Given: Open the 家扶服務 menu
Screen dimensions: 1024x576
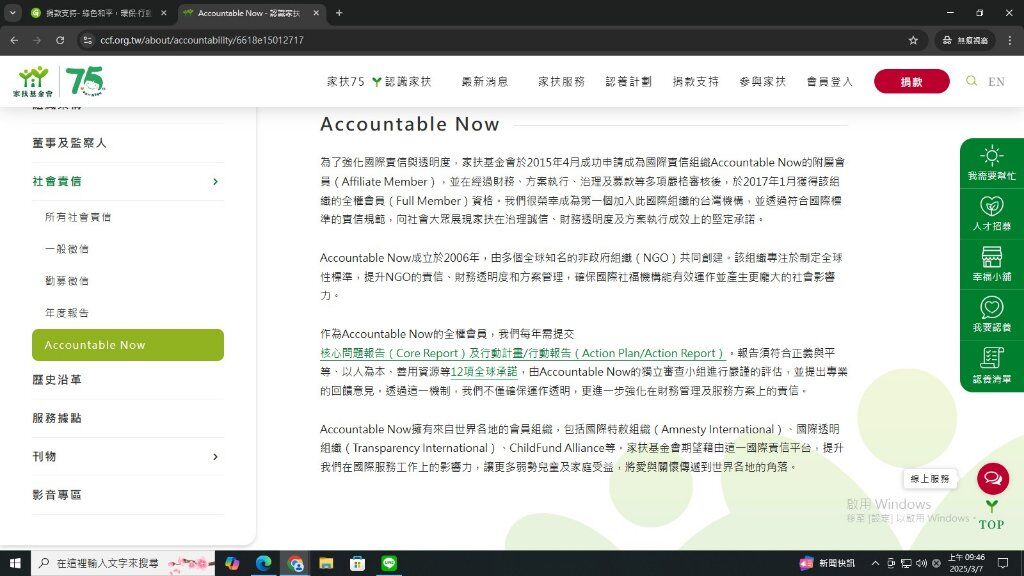Looking at the screenshot, I should (x=561, y=82).
